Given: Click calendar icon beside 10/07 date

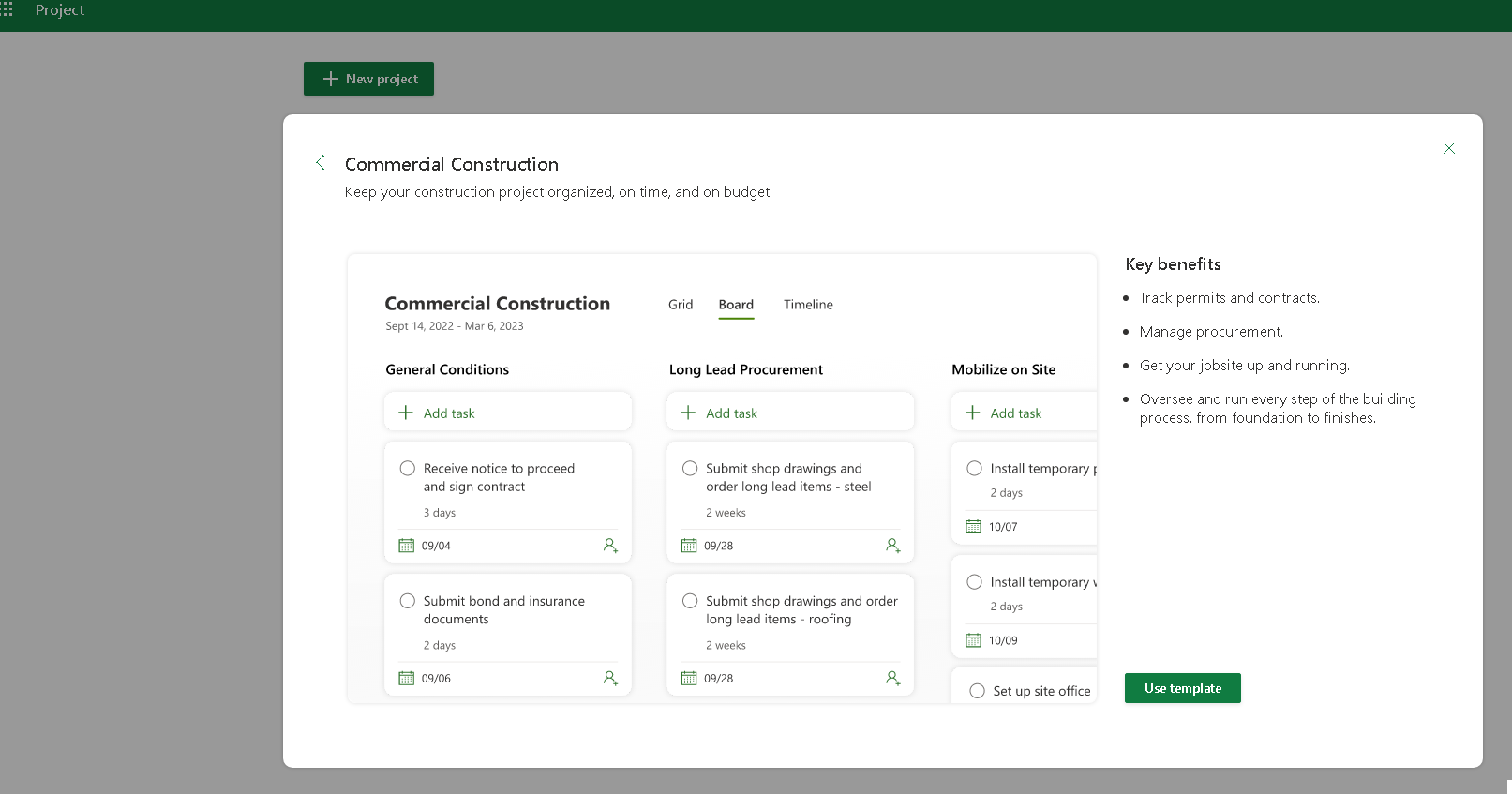Looking at the screenshot, I should click(x=973, y=527).
